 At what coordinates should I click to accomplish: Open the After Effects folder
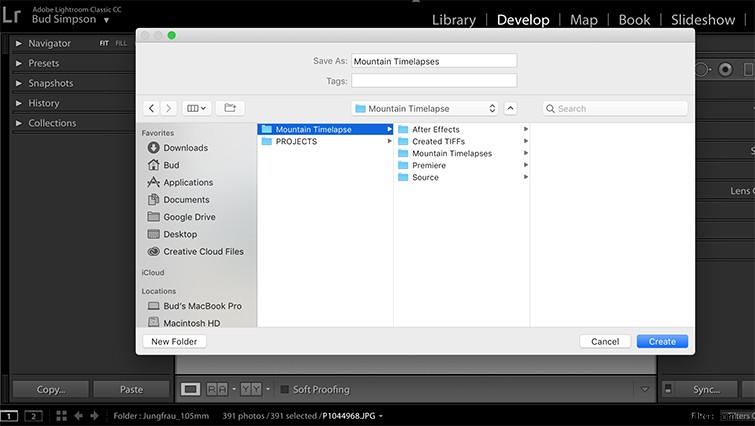pos(435,129)
